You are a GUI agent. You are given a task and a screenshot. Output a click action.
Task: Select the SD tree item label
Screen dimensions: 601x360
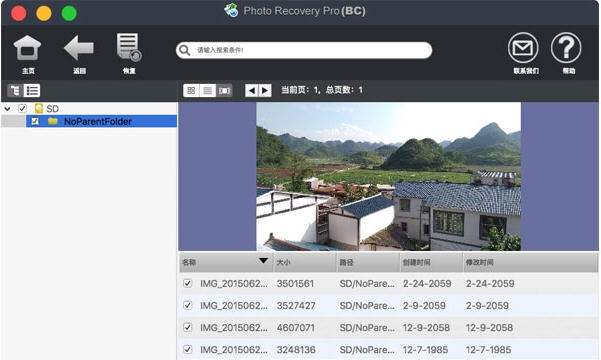pos(53,109)
